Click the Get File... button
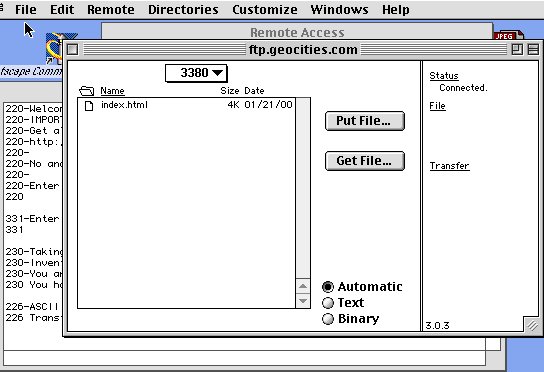The image size is (544, 372). coord(365,161)
